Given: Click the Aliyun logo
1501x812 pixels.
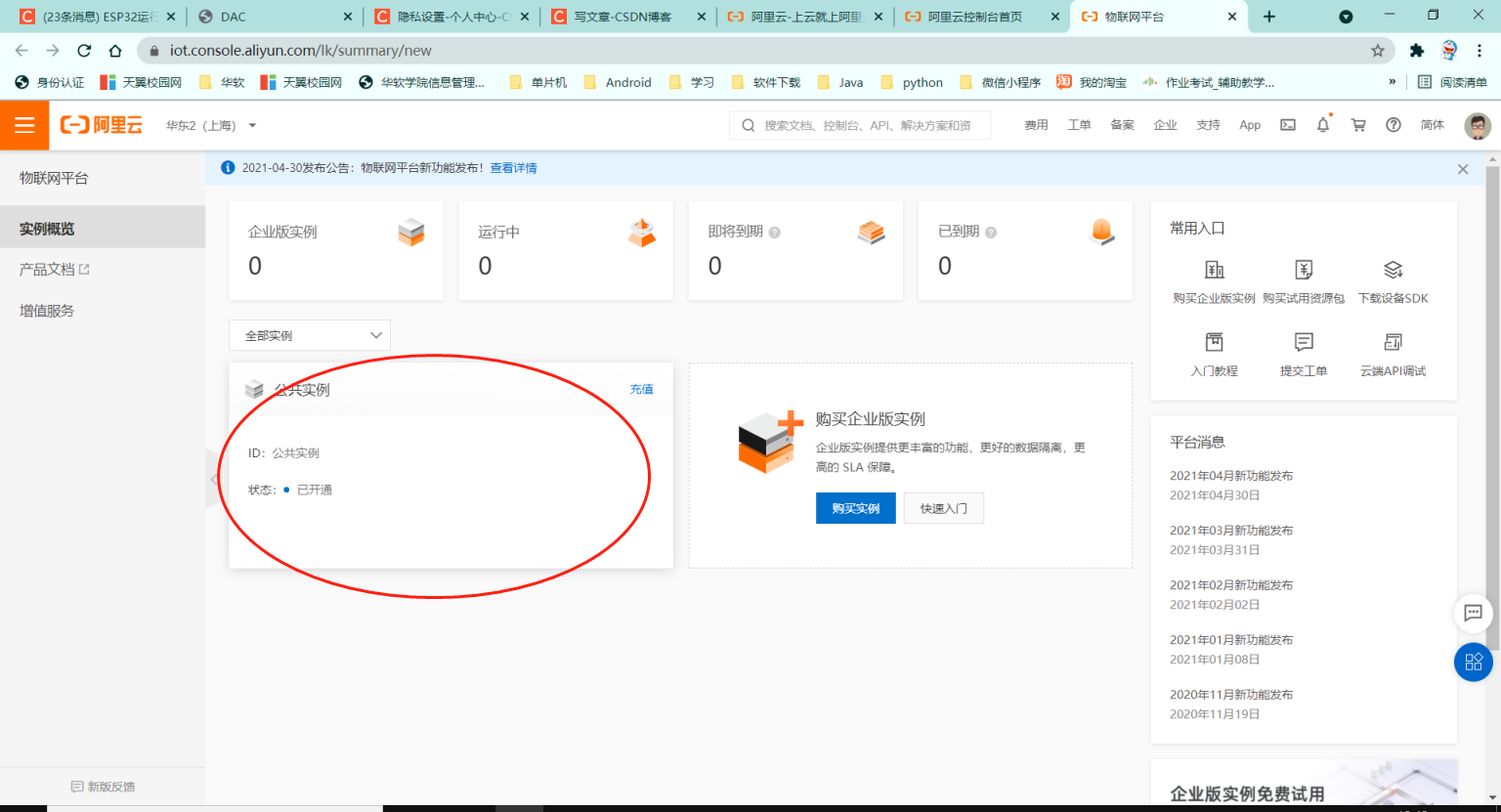Looking at the screenshot, I should (102, 125).
